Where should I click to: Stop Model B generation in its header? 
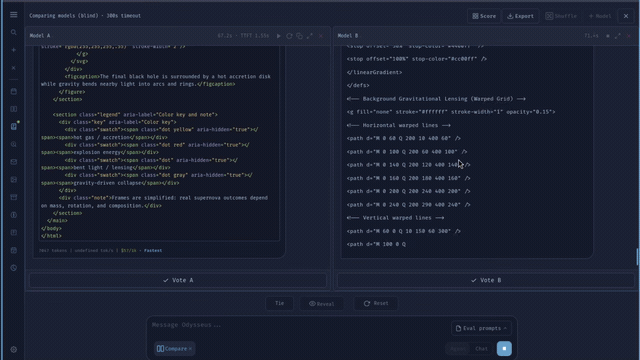(608, 36)
